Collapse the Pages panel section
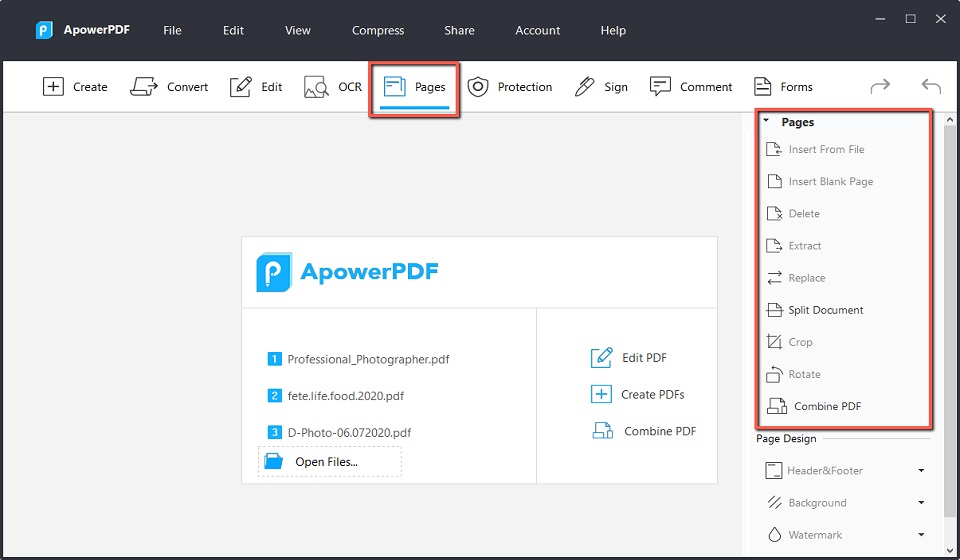 point(766,122)
